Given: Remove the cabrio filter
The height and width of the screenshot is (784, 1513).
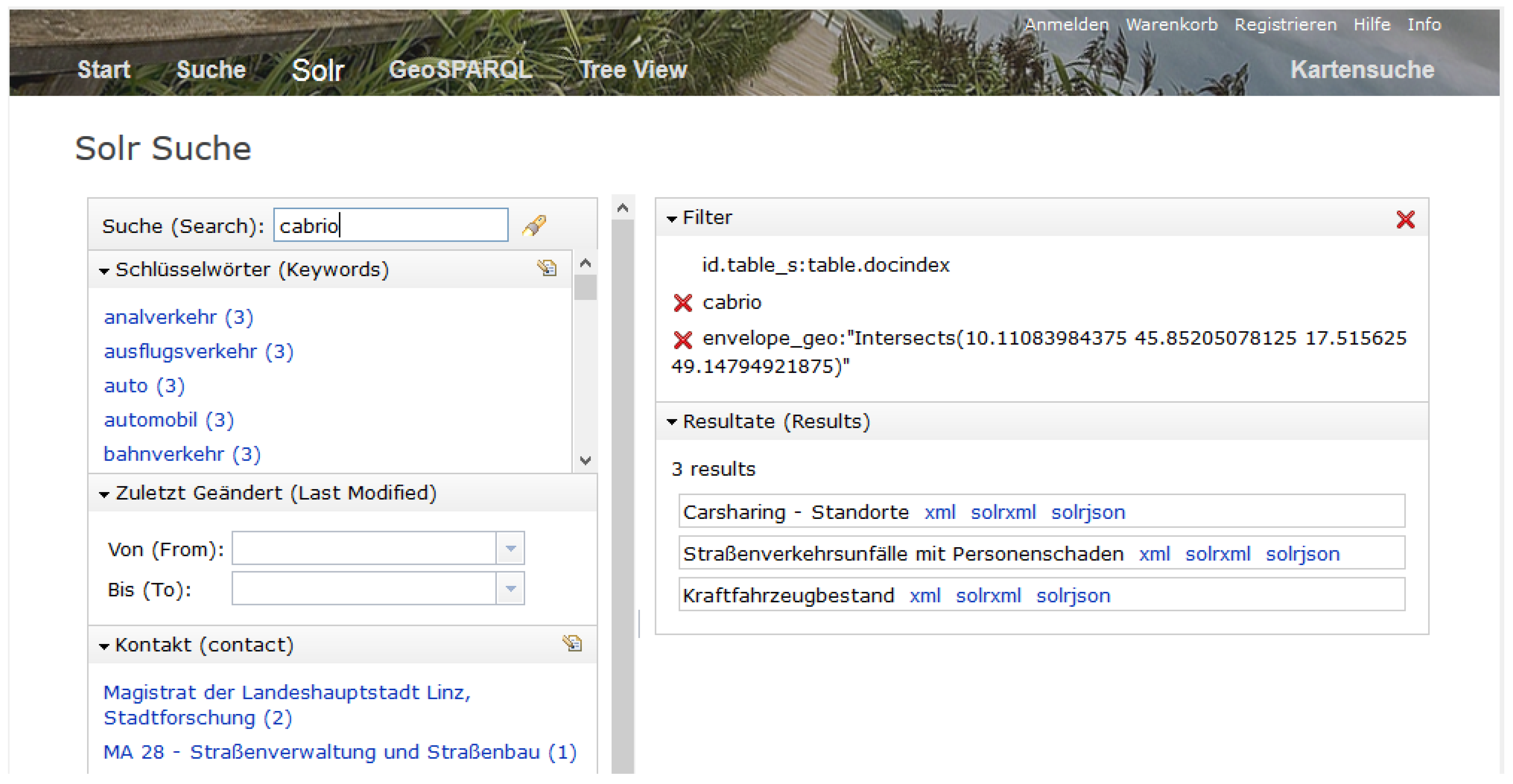Looking at the screenshot, I should pos(683,303).
